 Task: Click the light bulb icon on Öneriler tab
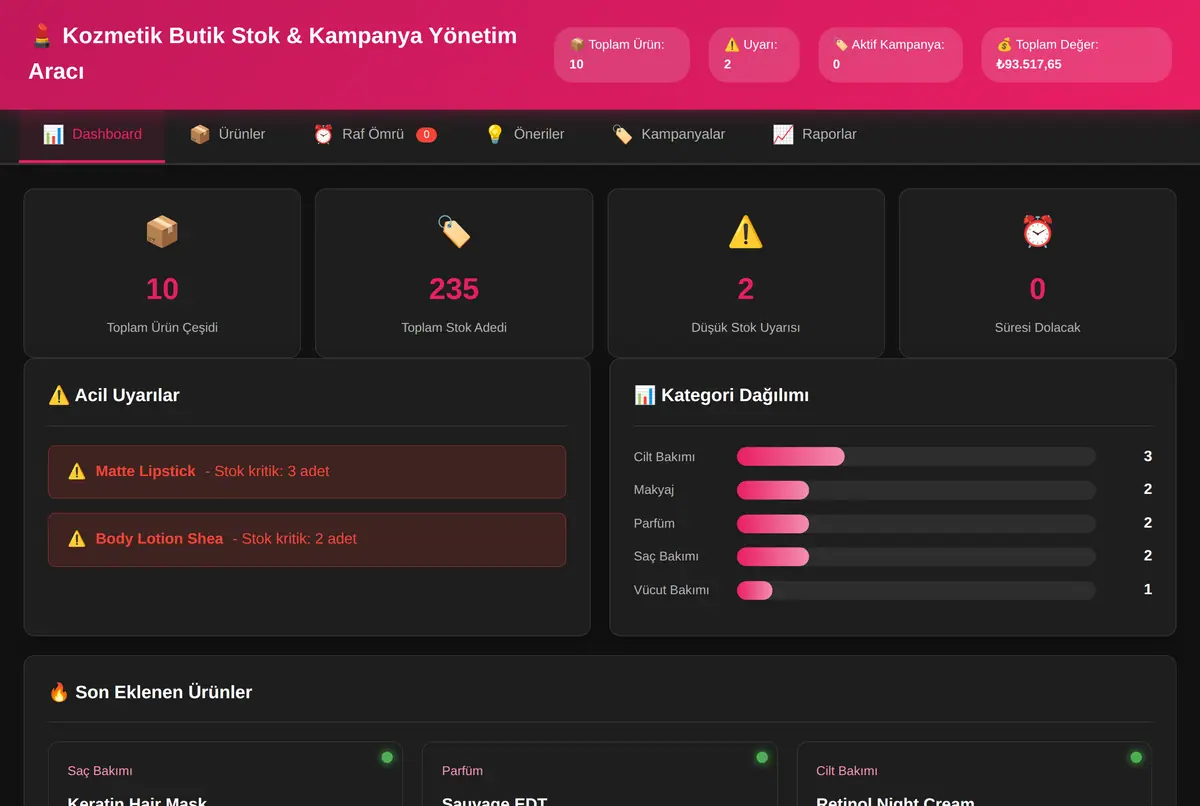click(x=495, y=134)
